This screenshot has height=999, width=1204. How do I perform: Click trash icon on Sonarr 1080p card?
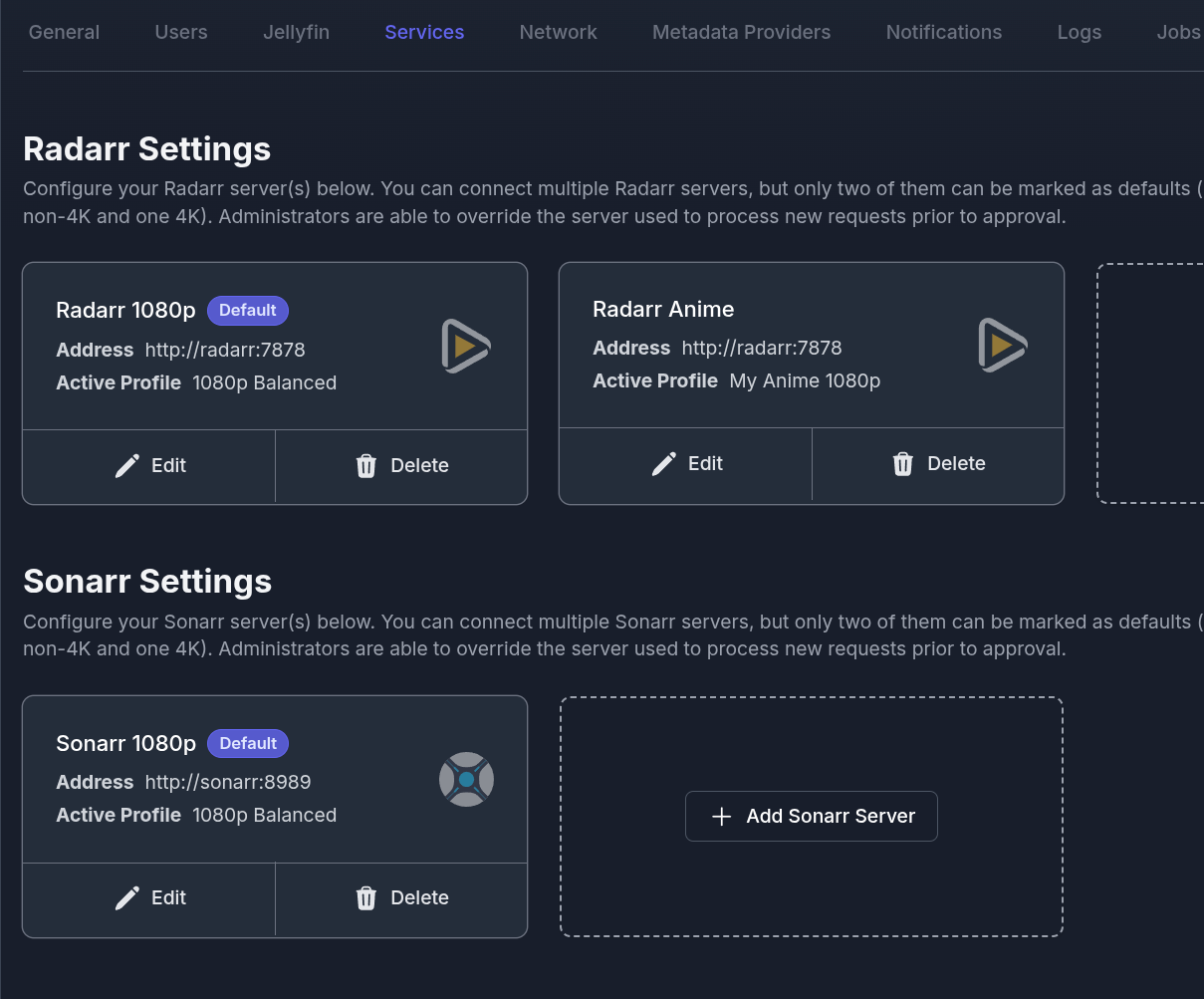[366, 898]
